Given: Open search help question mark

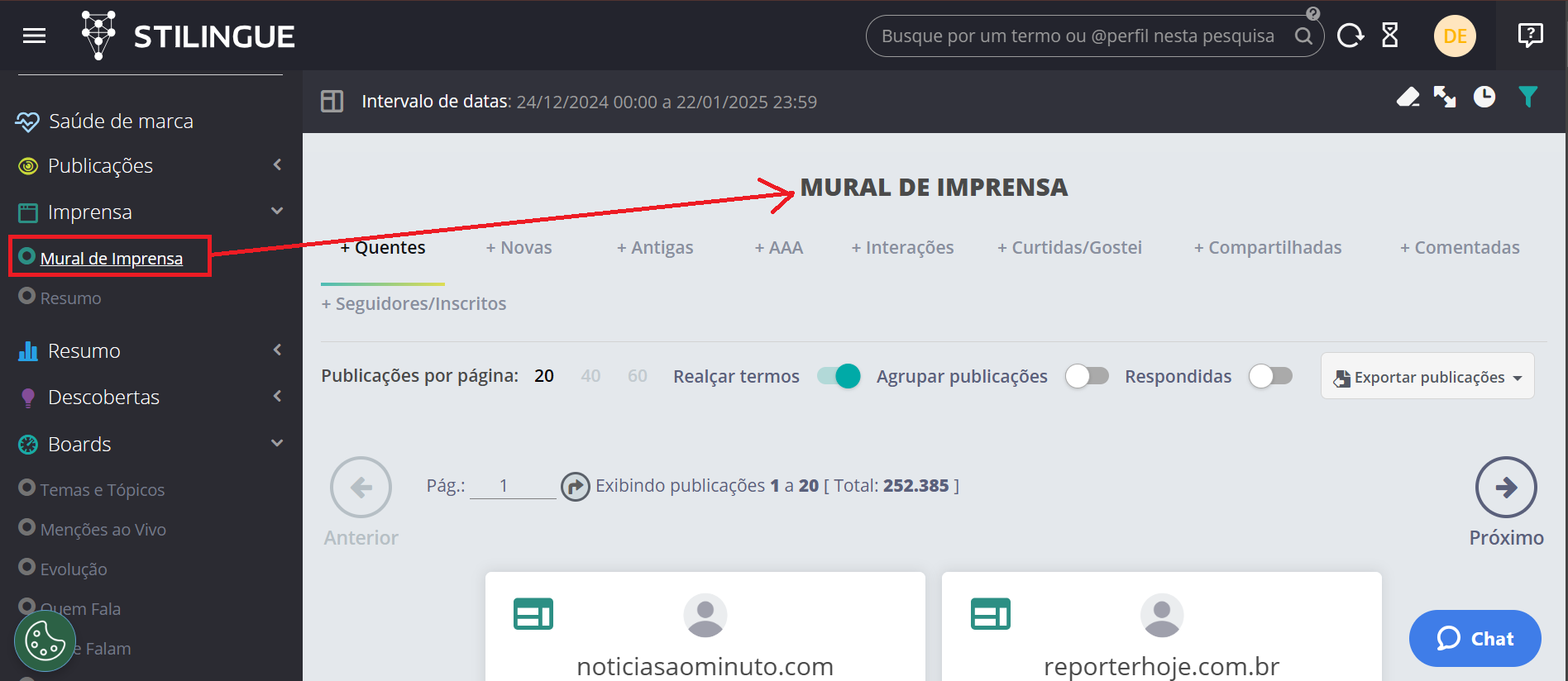Looking at the screenshot, I should coord(1313,13).
